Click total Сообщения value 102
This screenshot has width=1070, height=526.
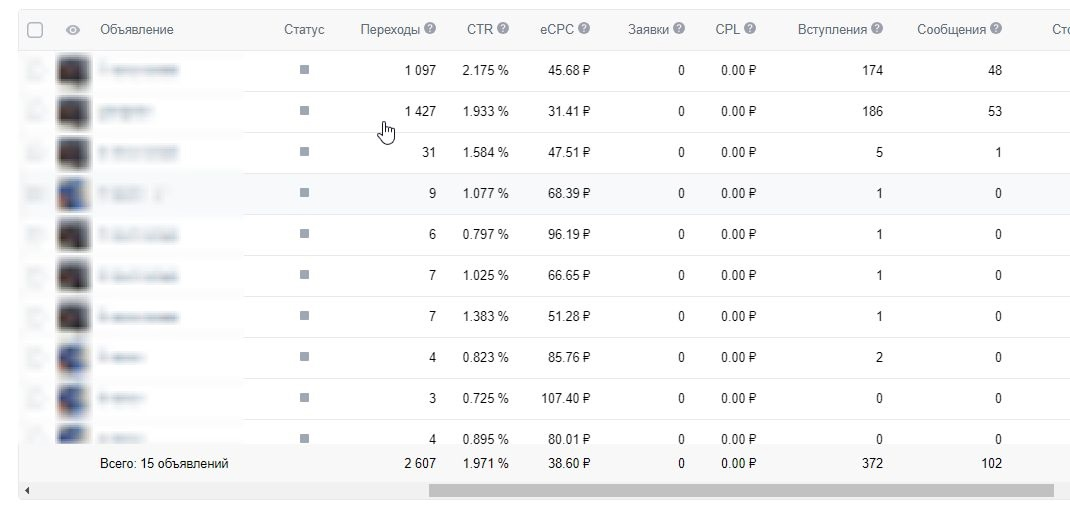(992, 464)
